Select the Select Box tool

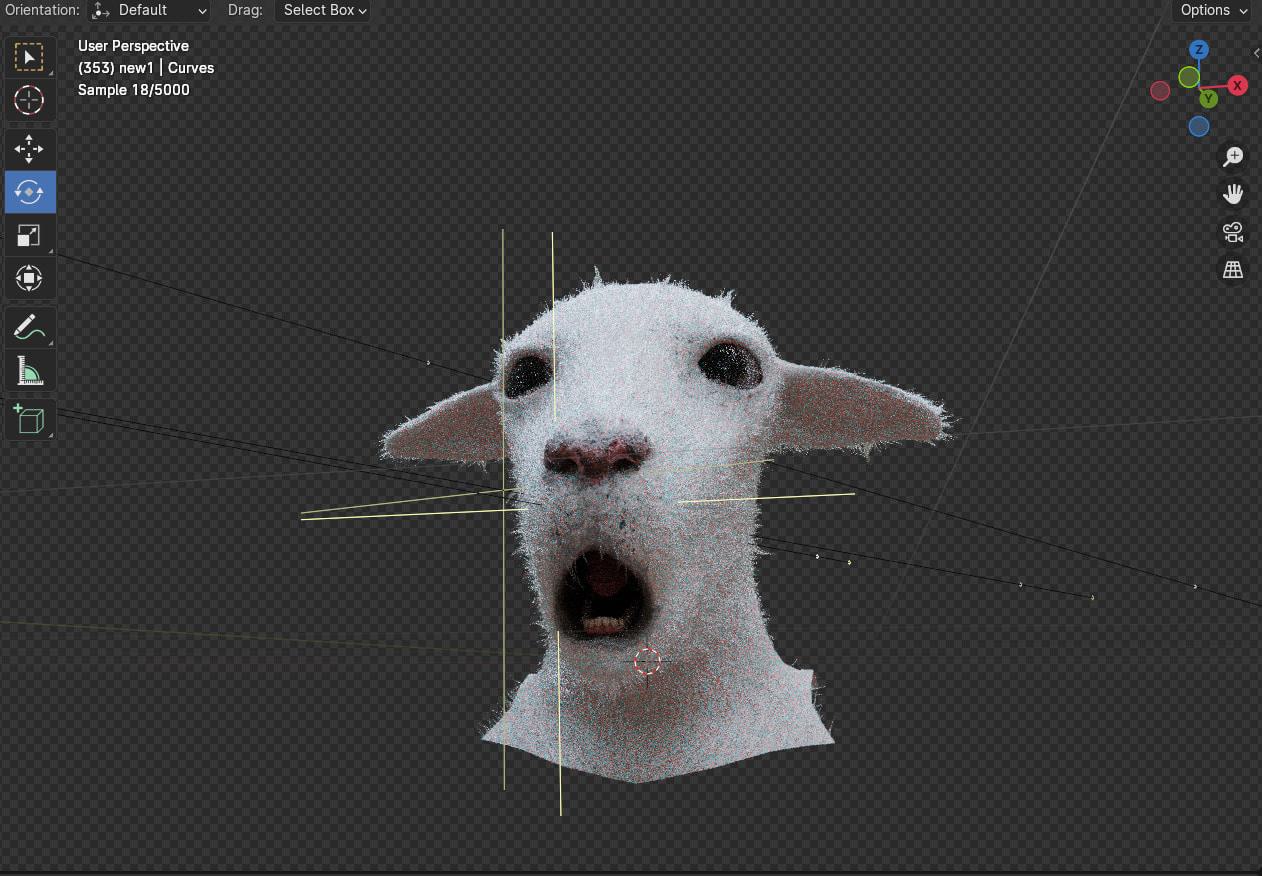point(29,57)
